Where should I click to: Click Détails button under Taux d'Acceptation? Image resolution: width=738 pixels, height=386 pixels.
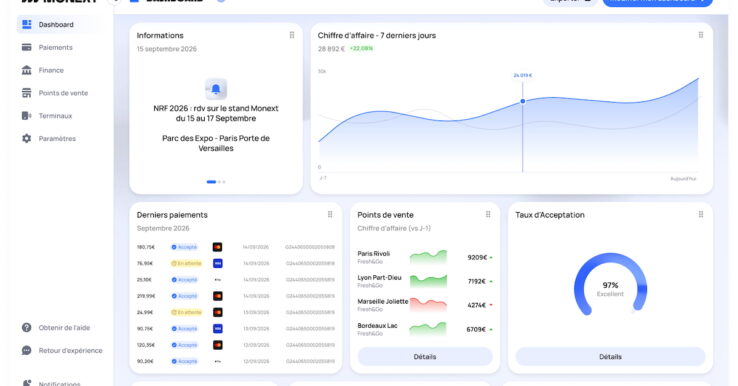click(610, 357)
